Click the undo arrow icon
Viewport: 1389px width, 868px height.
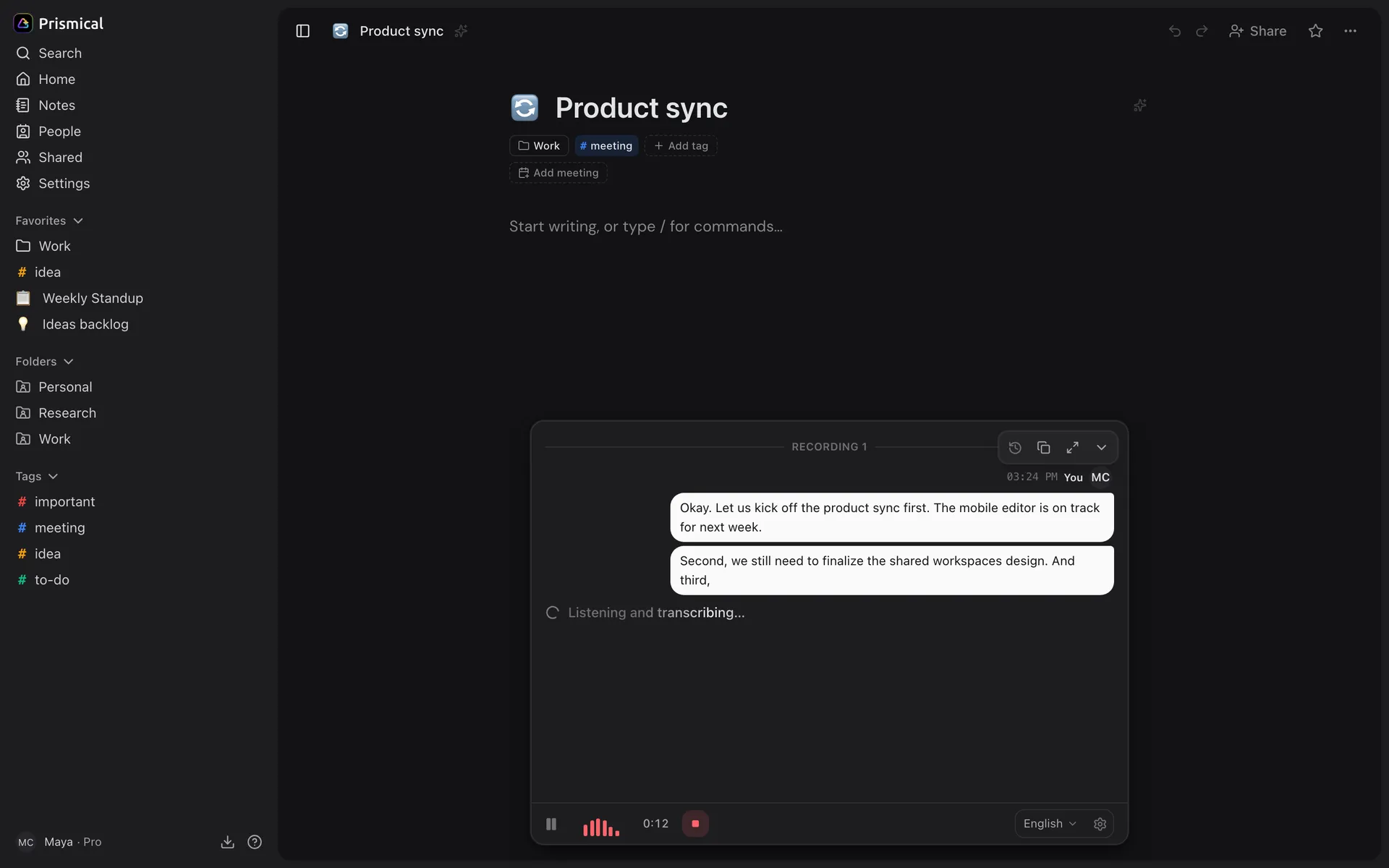pyautogui.click(x=1175, y=31)
